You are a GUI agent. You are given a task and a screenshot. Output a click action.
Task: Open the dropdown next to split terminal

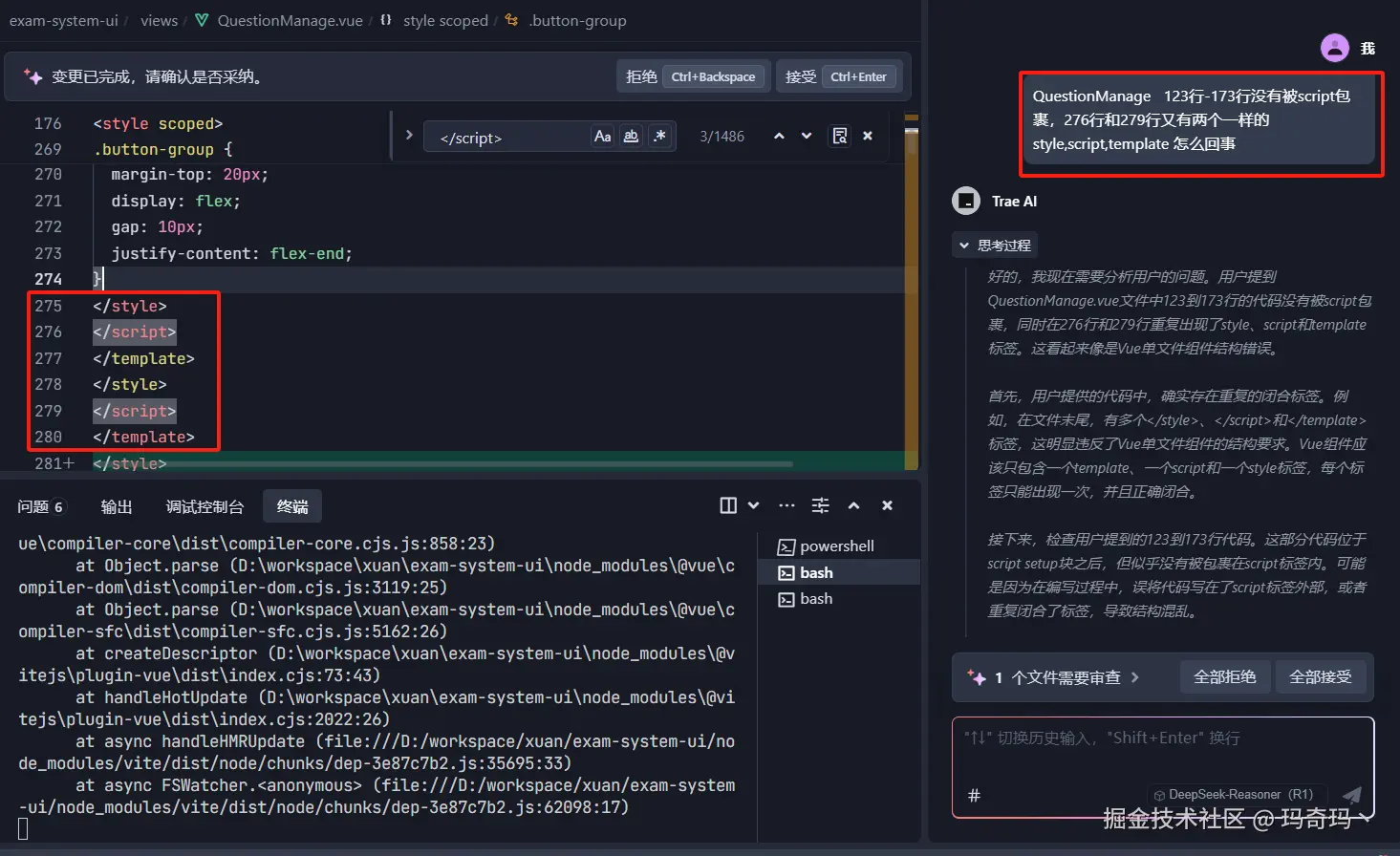point(754,505)
